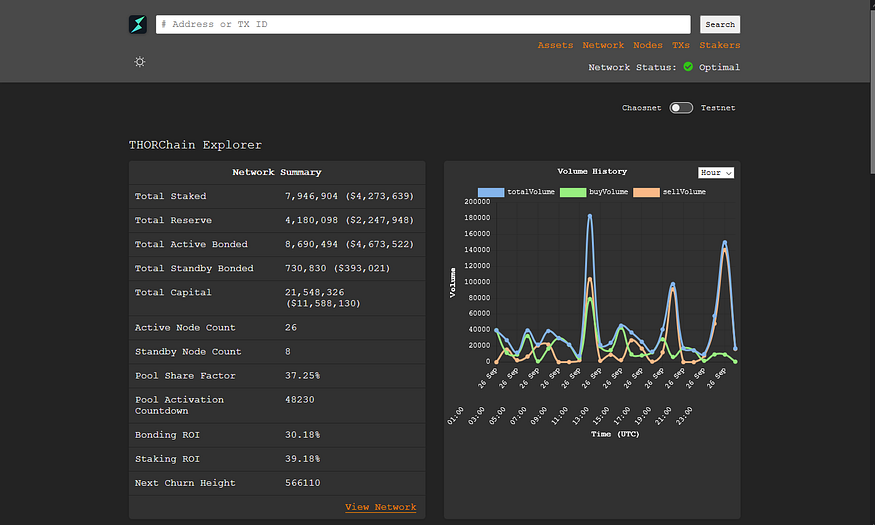Click Bonding ROI value 30.18%
This screenshot has height=525, width=875.
click(302, 435)
